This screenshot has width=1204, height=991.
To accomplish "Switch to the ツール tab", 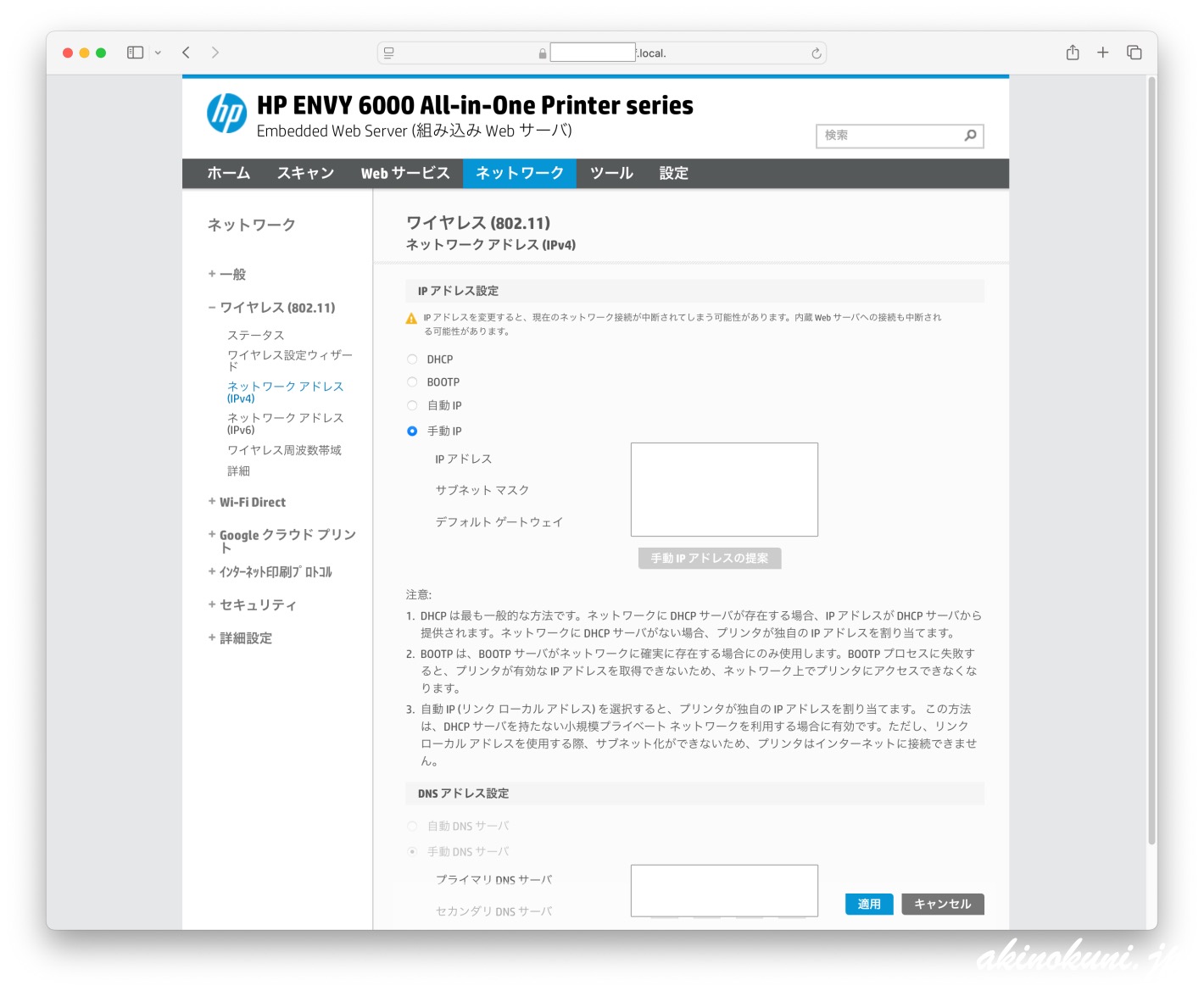I will [611, 173].
